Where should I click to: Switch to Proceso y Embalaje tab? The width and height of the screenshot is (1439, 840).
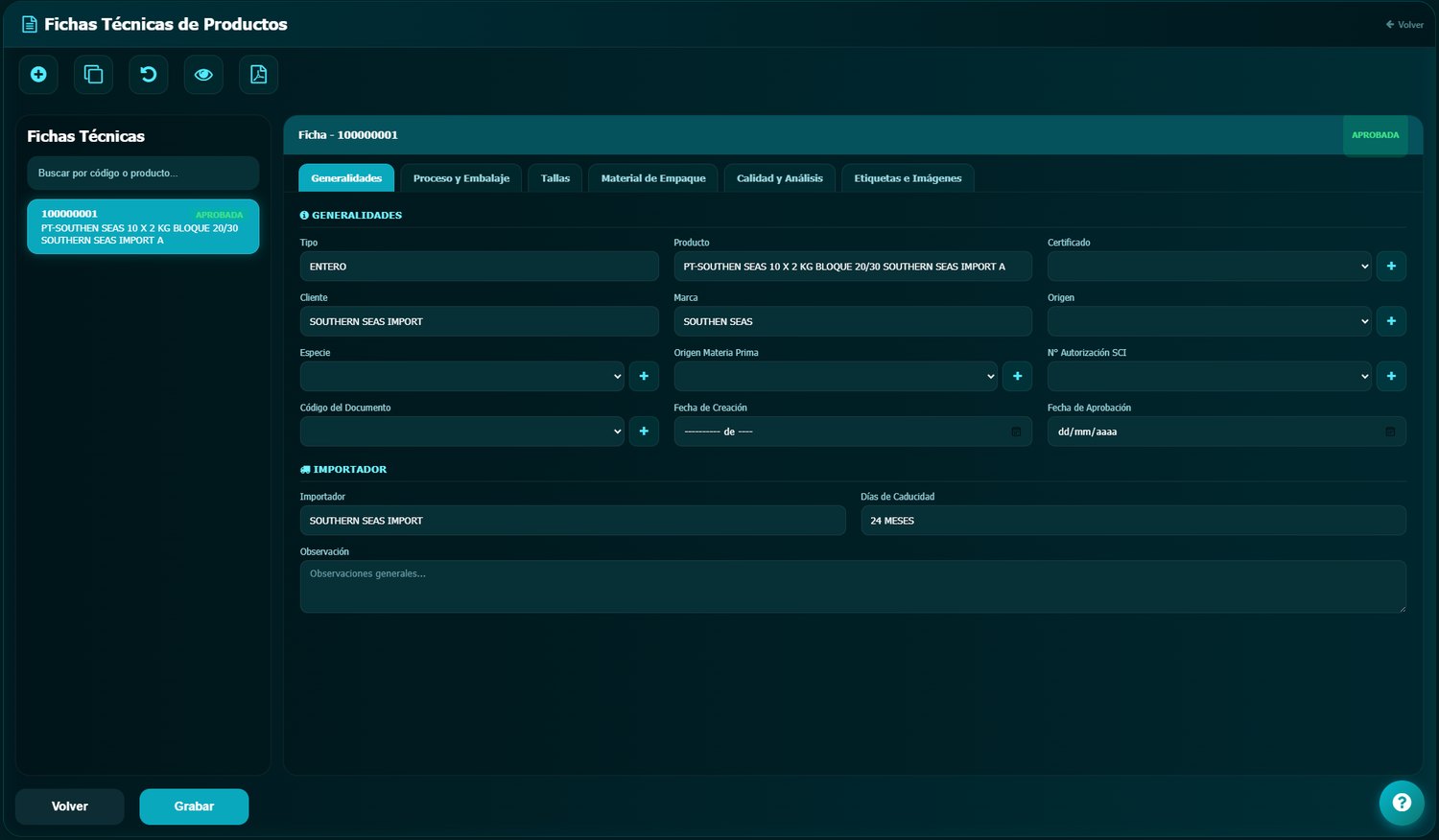pos(461,178)
